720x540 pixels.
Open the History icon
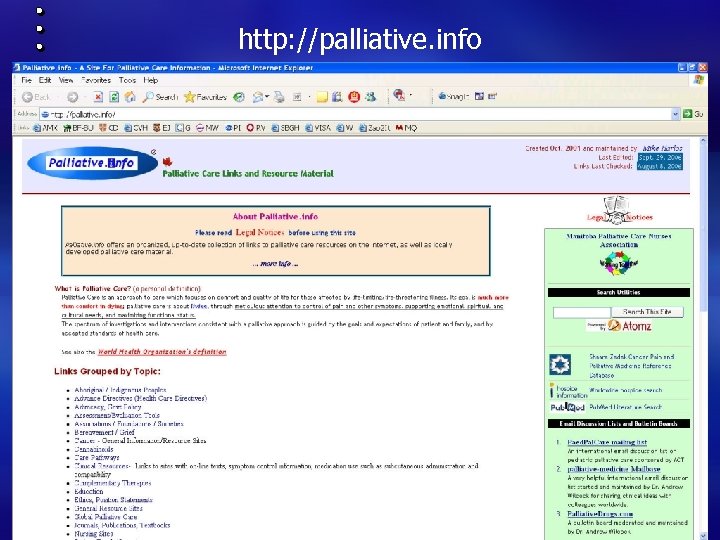239,97
